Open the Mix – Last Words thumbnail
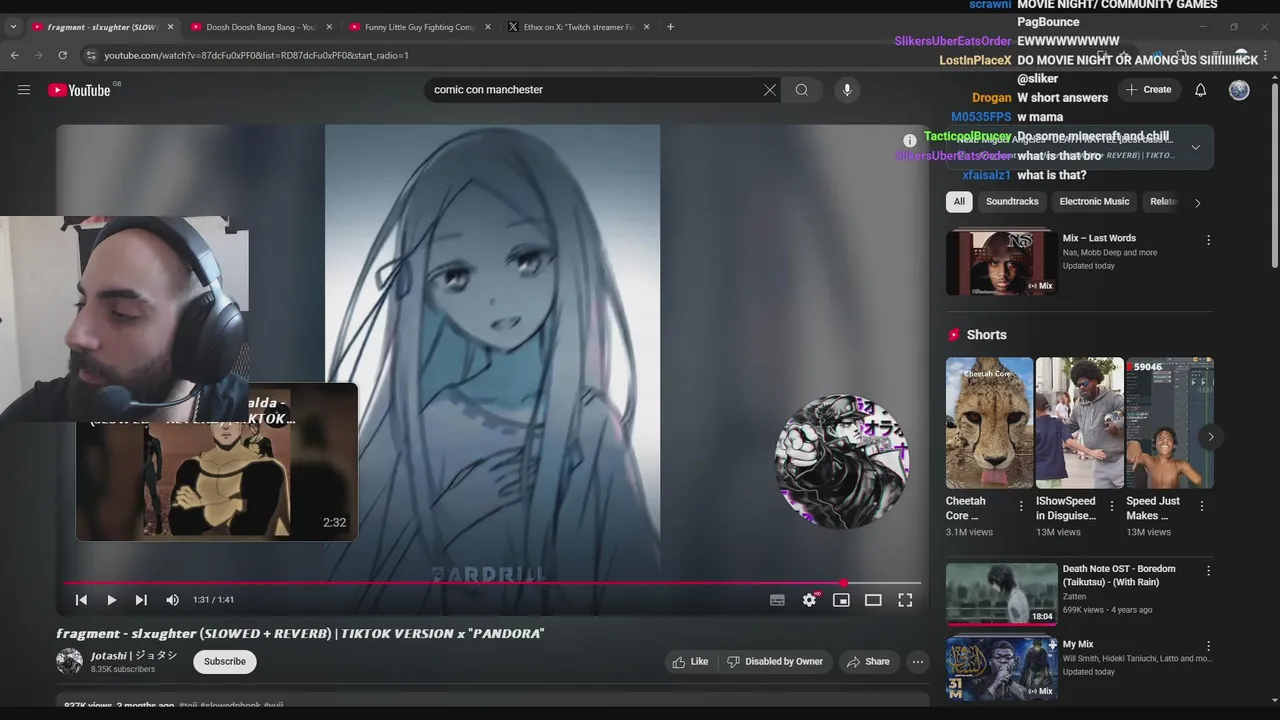Image resolution: width=1280 pixels, height=720 pixels. (1001, 263)
